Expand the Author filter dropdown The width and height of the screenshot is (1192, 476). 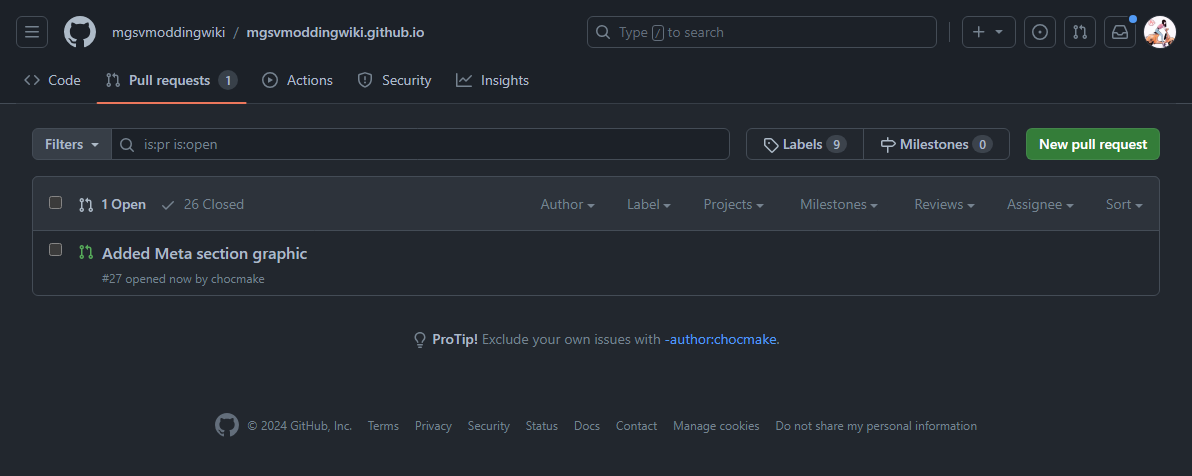coord(567,205)
